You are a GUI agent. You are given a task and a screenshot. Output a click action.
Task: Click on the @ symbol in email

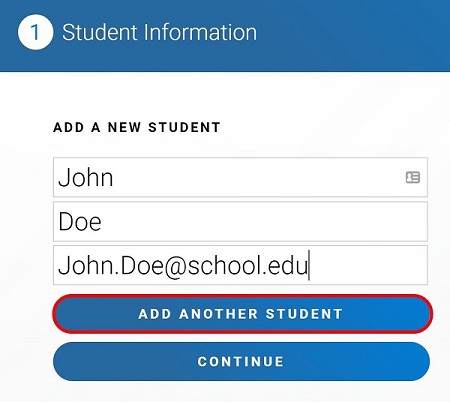click(175, 267)
